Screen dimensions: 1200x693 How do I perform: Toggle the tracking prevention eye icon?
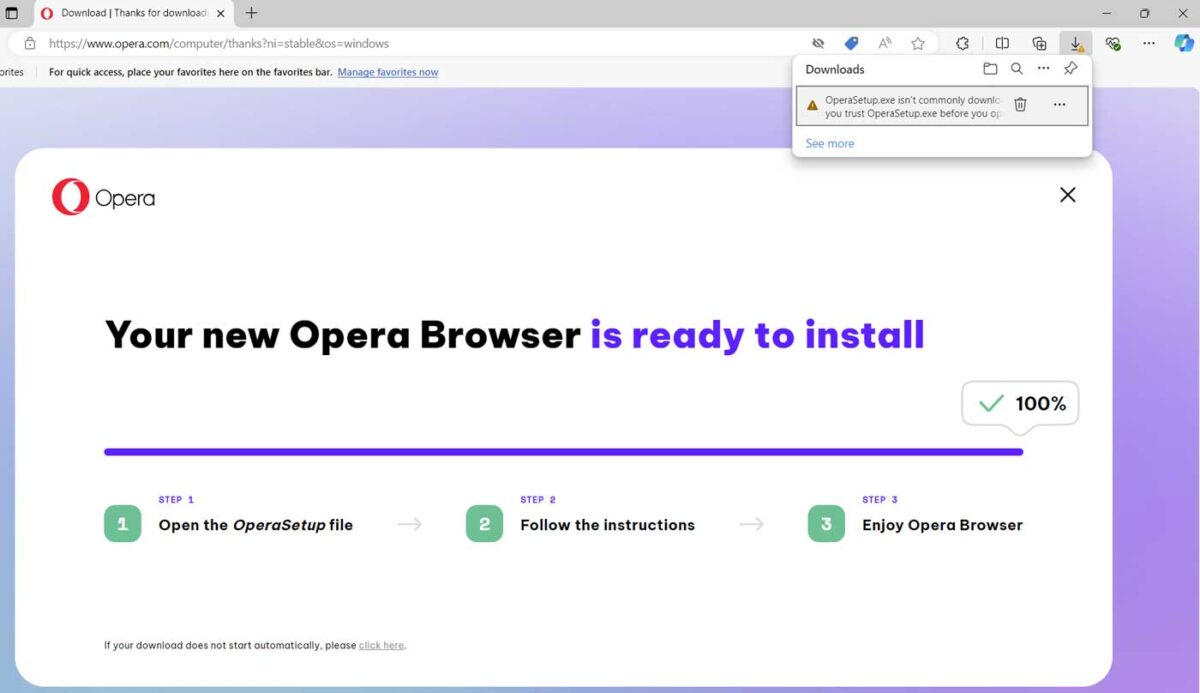(x=818, y=43)
